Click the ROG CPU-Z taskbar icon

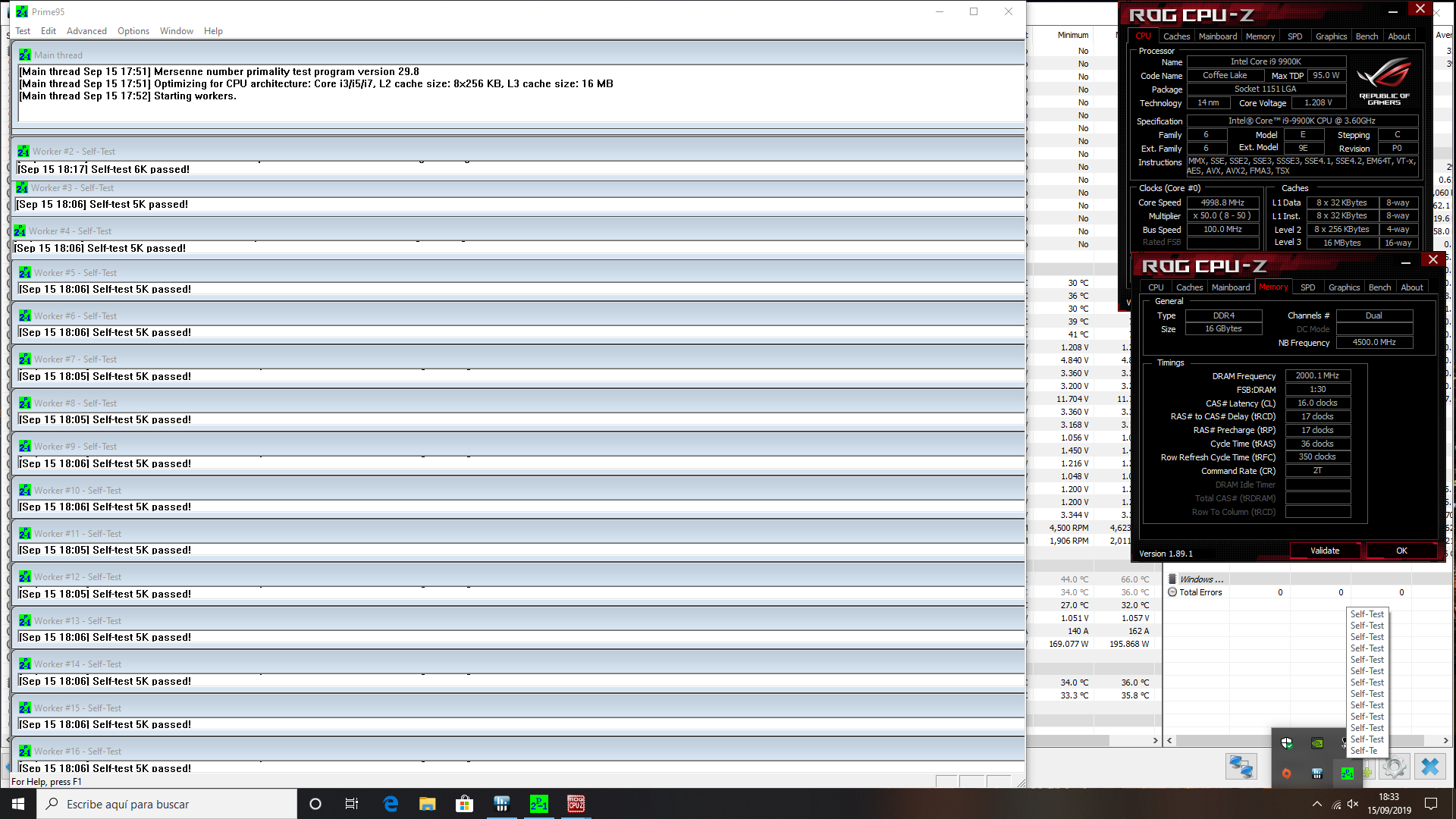(x=576, y=804)
